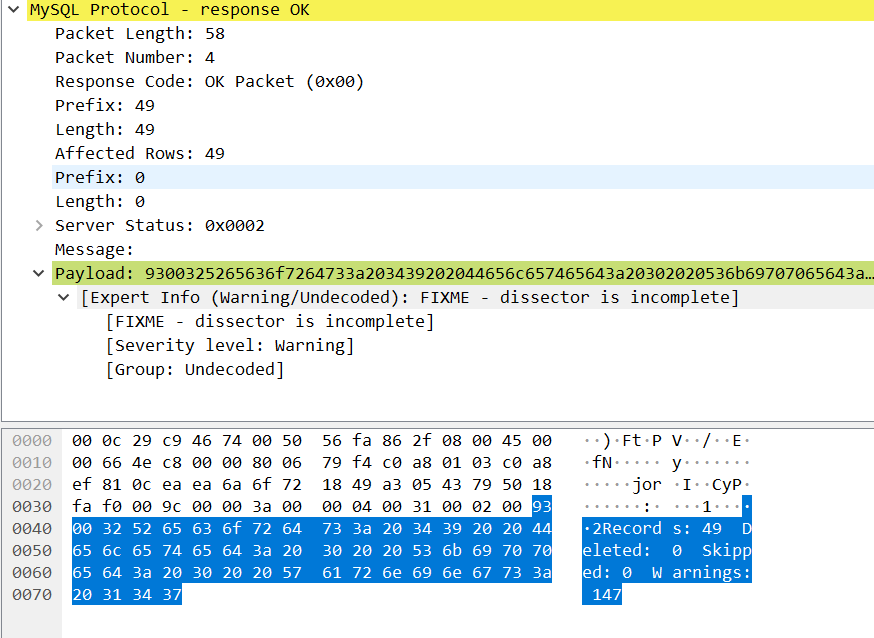Click hex offset 0020
874x638 pixels.
pyautogui.click(x=32, y=485)
